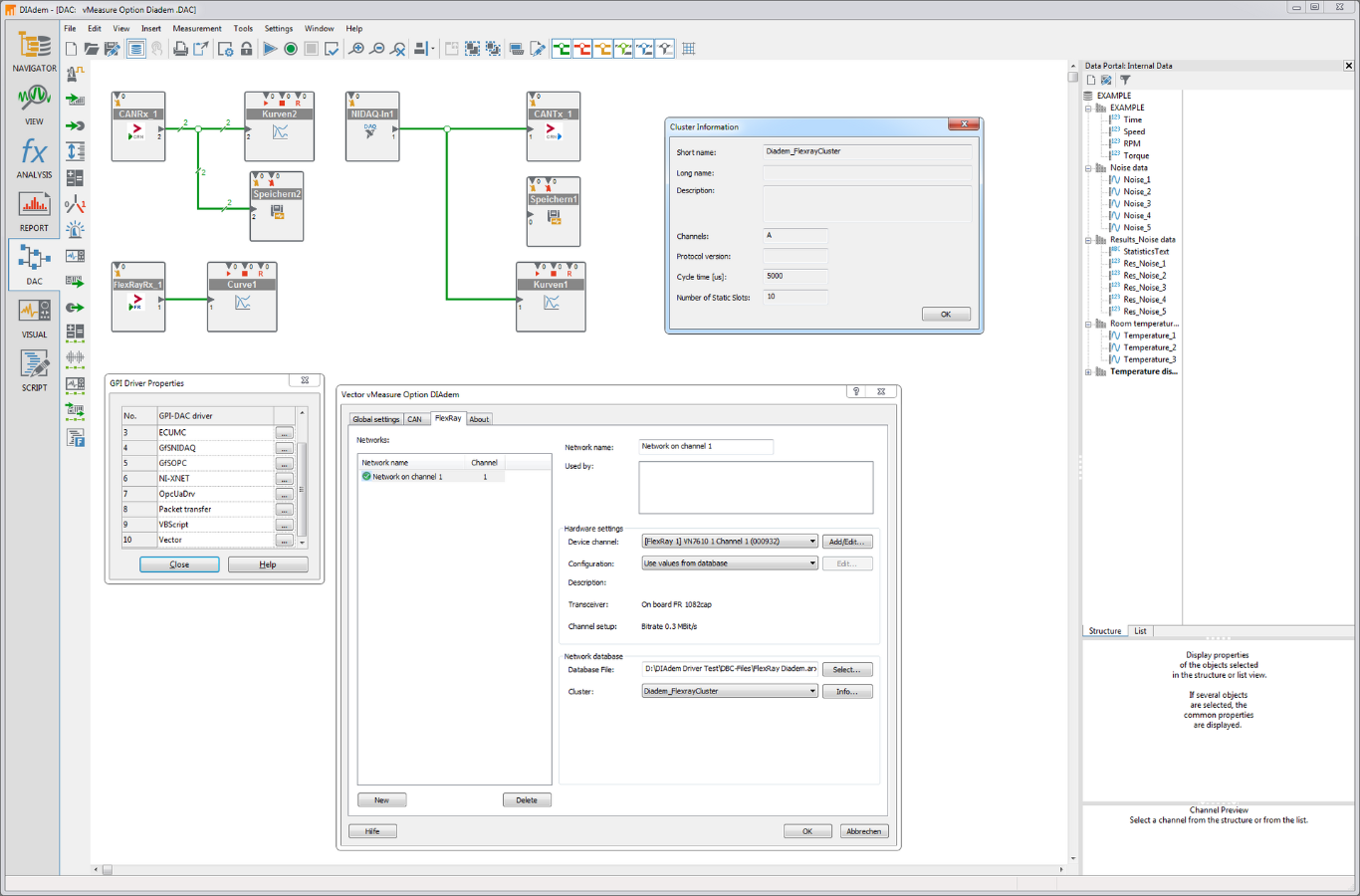Click OK in the Cluster Information dialog
The height and width of the screenshot is (896, 1360).
point(946,314)
